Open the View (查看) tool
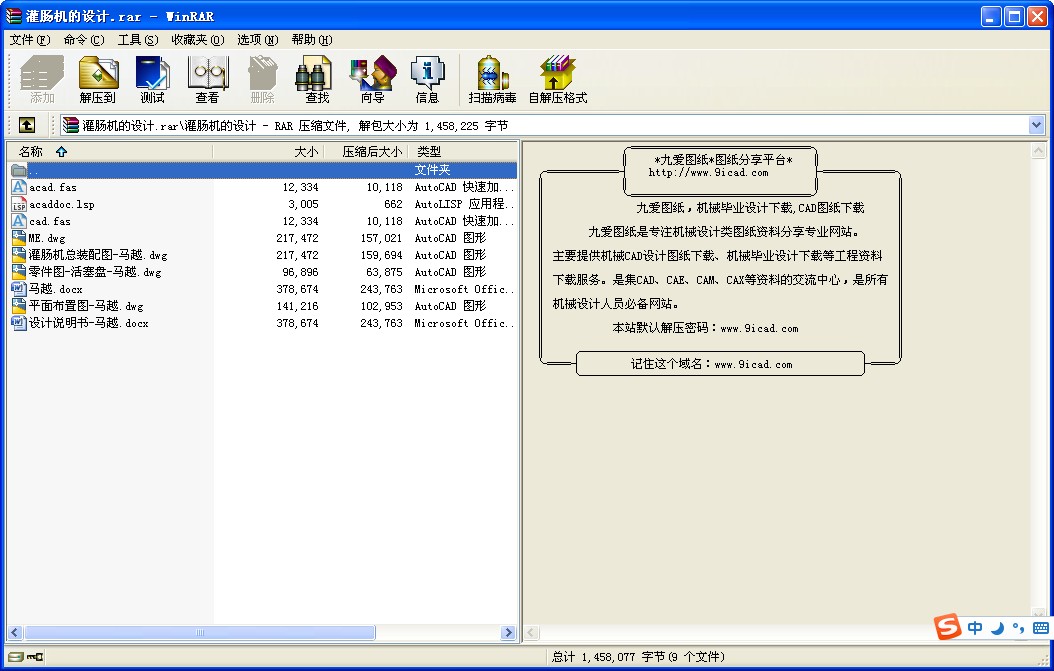Viewport: 1054px width, 671px height. 207,79
